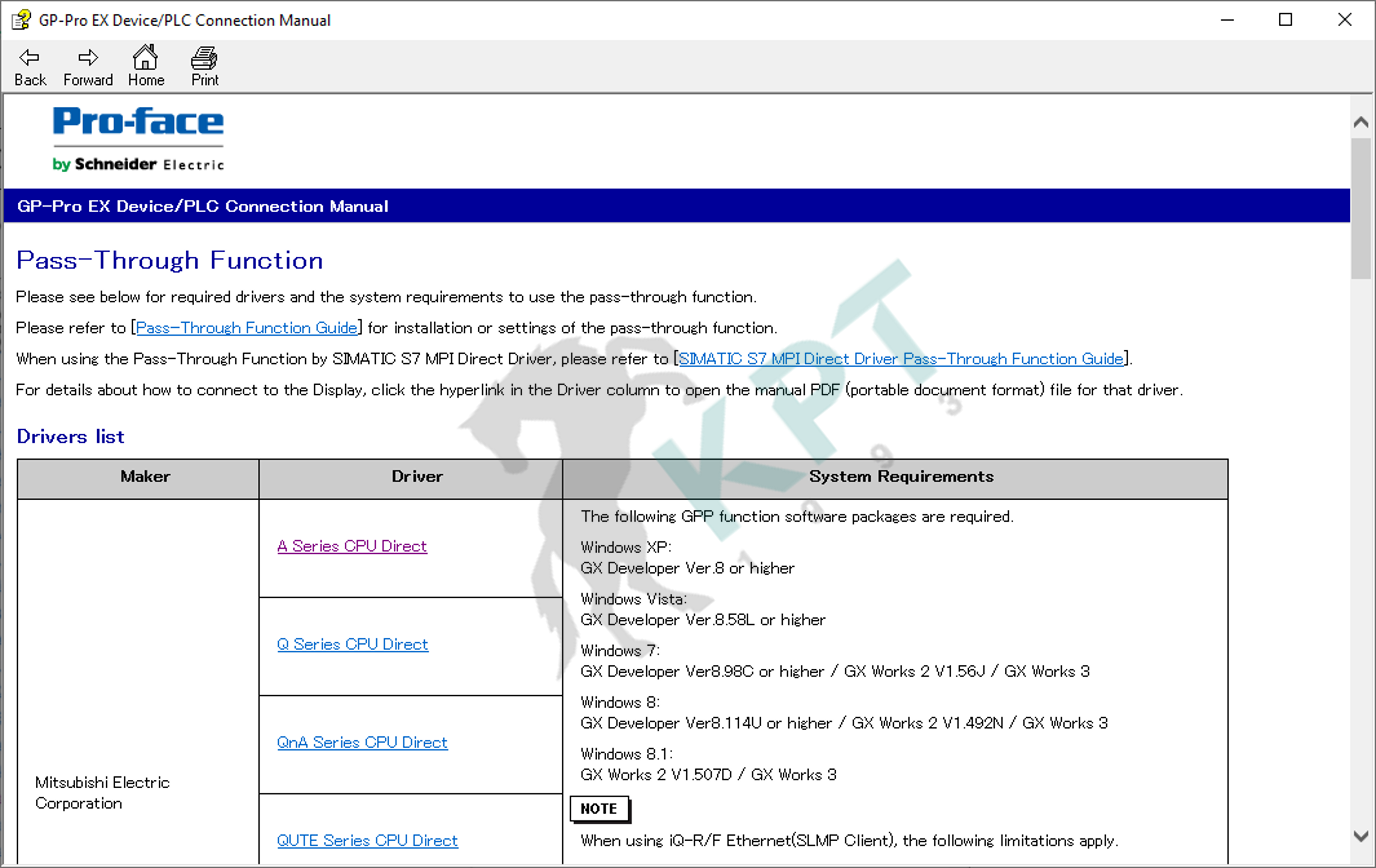Click the Pro-face logo

coord(138,139)
